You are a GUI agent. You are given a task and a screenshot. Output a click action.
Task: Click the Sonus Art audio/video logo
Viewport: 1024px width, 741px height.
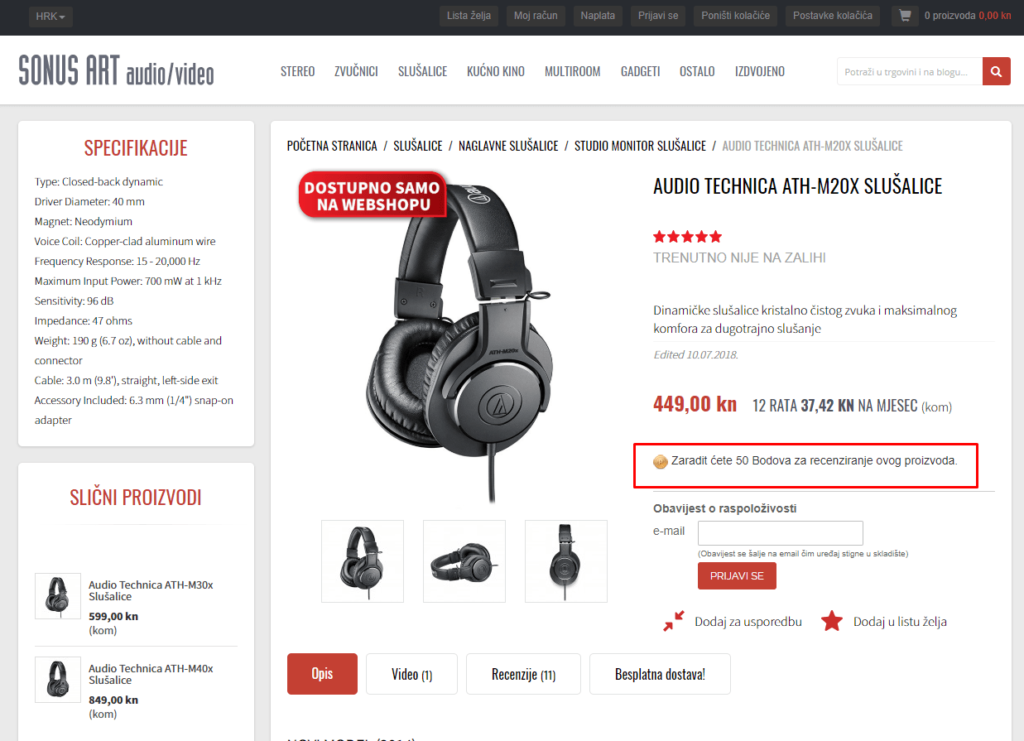click(116, 71)
